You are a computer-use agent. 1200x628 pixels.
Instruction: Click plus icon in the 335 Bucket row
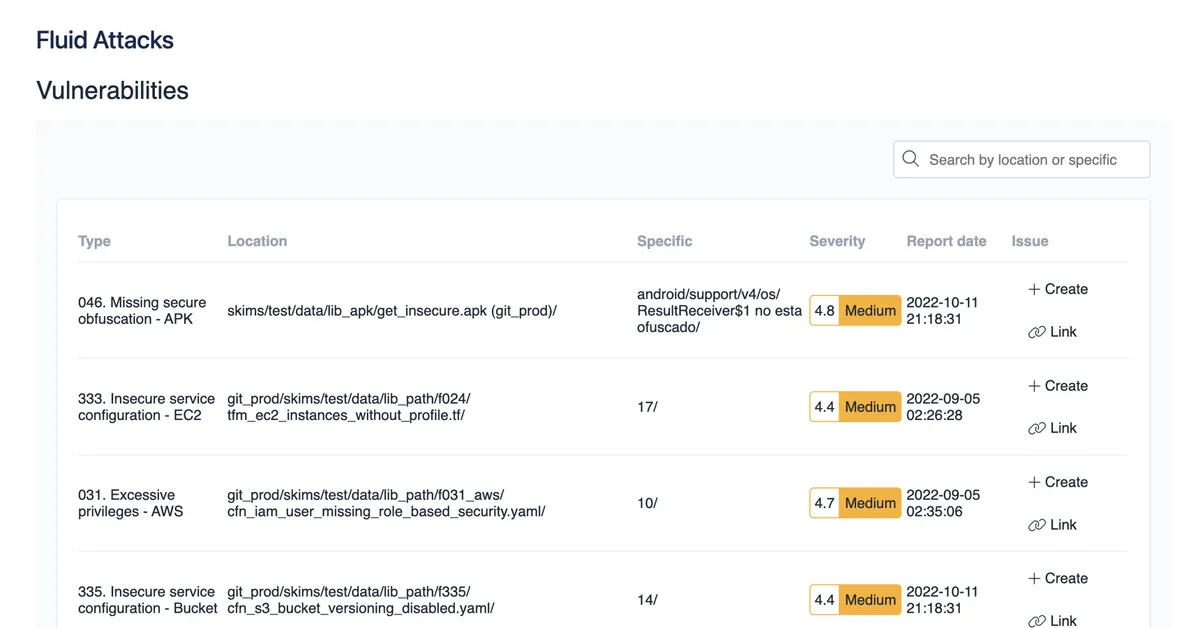pos(1034,578)
